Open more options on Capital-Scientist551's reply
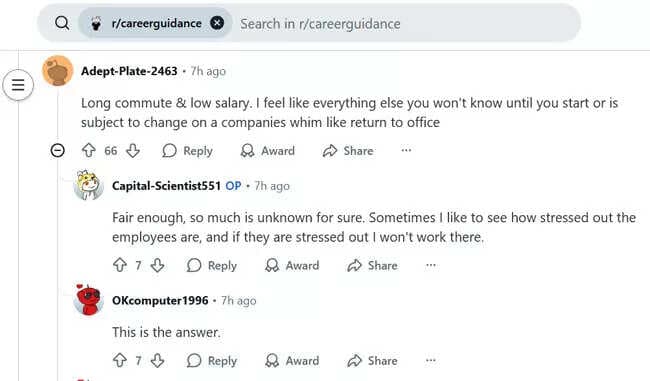 tap(431, 265)
